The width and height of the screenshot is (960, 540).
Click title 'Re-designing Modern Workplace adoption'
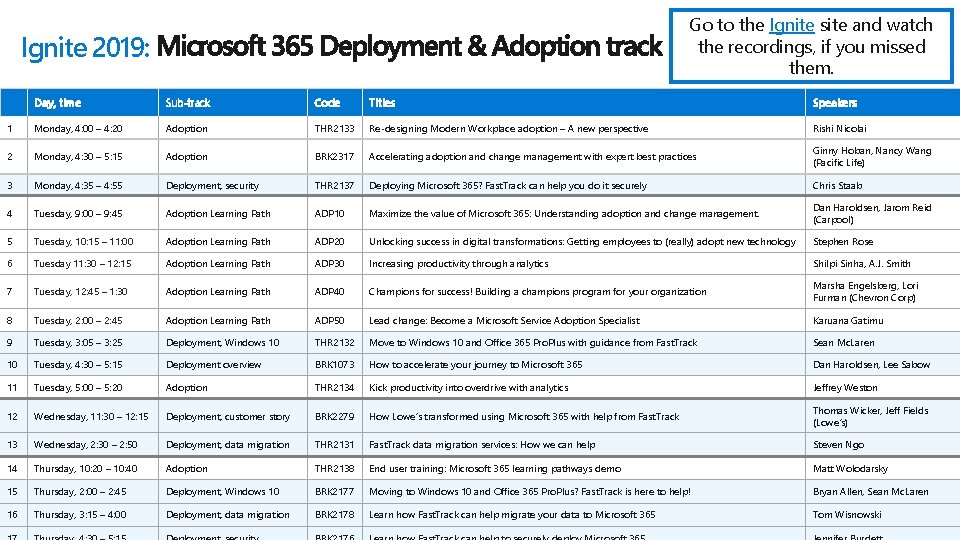tap(508, 129)
